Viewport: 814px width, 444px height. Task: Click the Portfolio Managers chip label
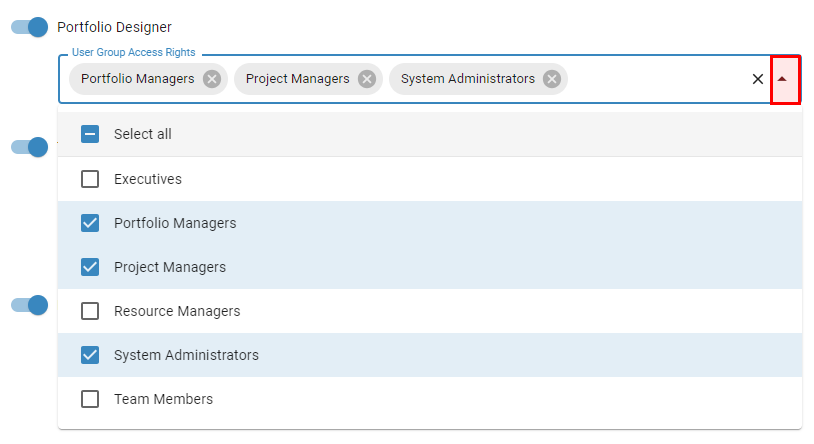click(x=138, y=79)
